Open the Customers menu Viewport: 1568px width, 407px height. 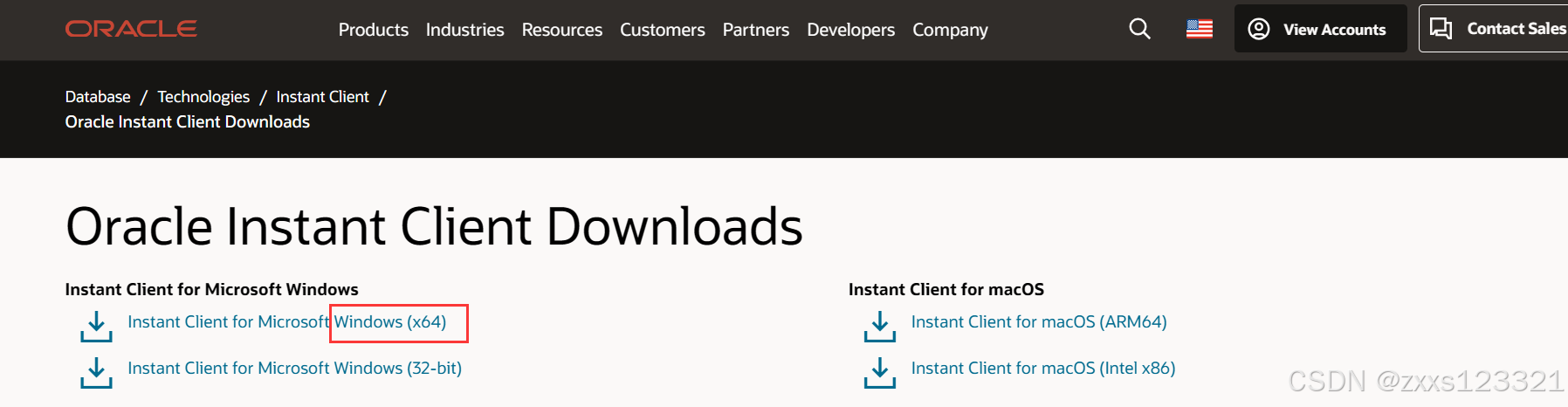663,30
